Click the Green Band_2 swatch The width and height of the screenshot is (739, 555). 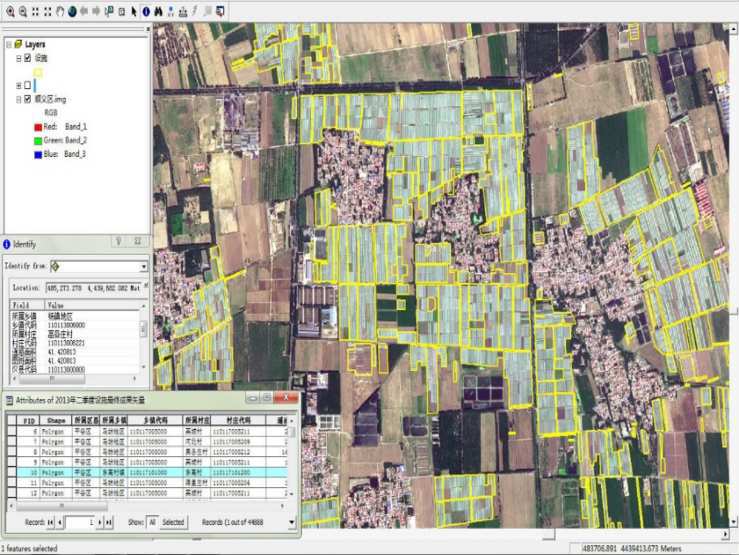point(38,141)
